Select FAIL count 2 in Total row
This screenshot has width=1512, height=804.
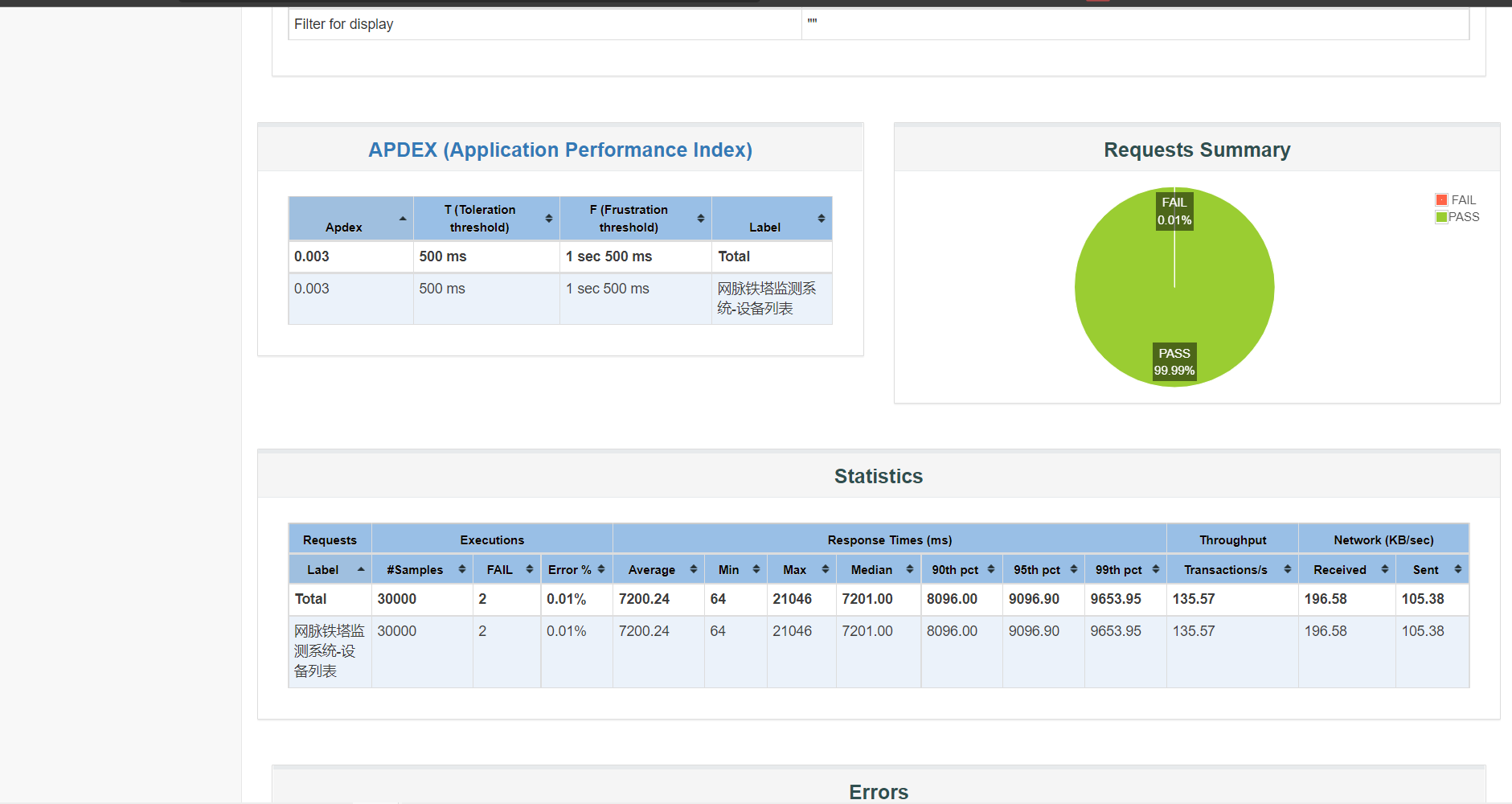[x=482, y=599]
